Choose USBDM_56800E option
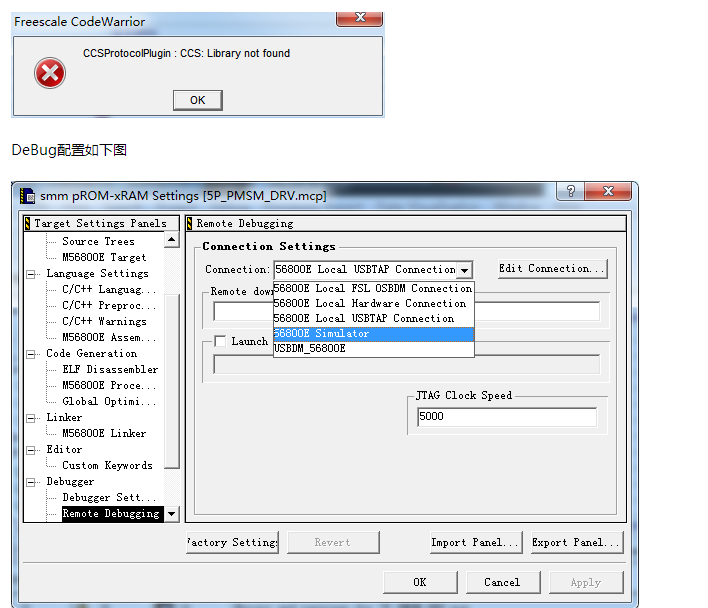 tap(373, 348)
